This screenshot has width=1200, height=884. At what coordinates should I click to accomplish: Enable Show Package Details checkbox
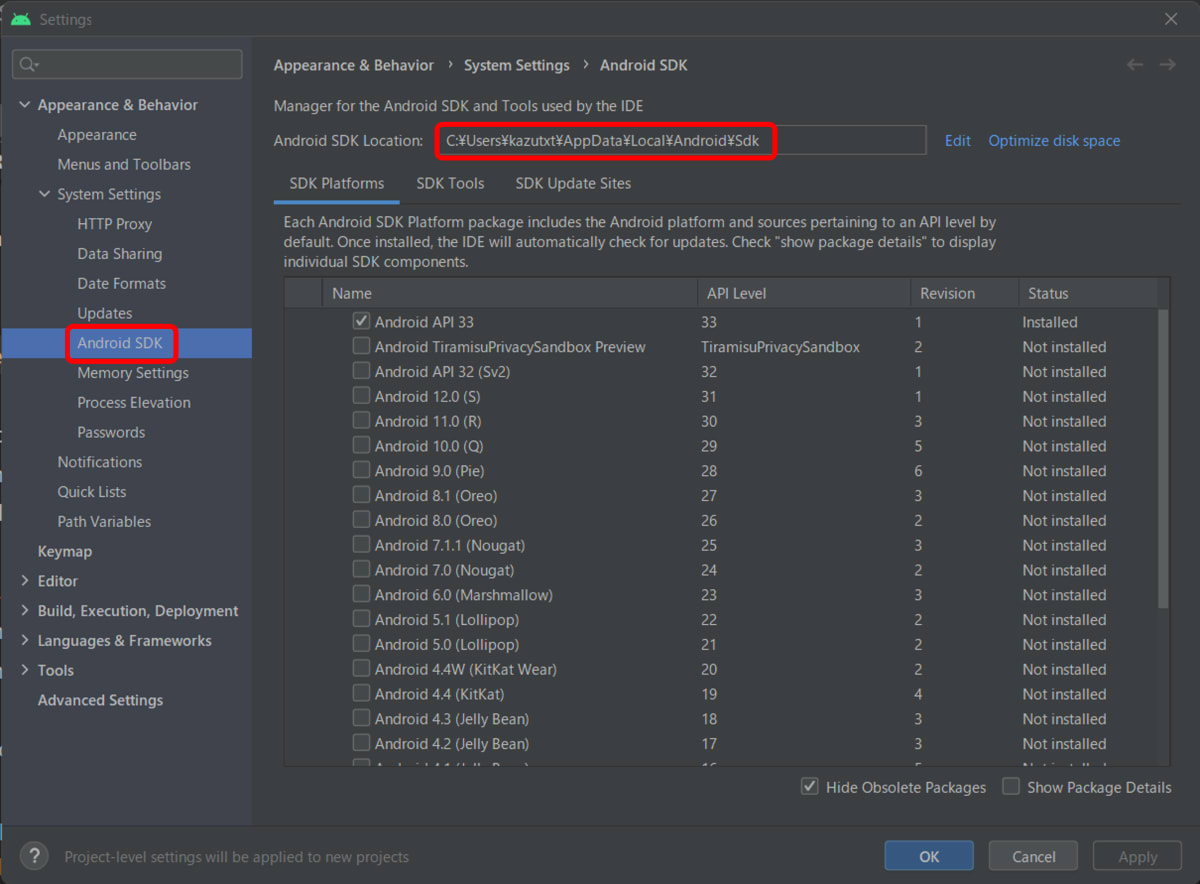click(1011, 787)
